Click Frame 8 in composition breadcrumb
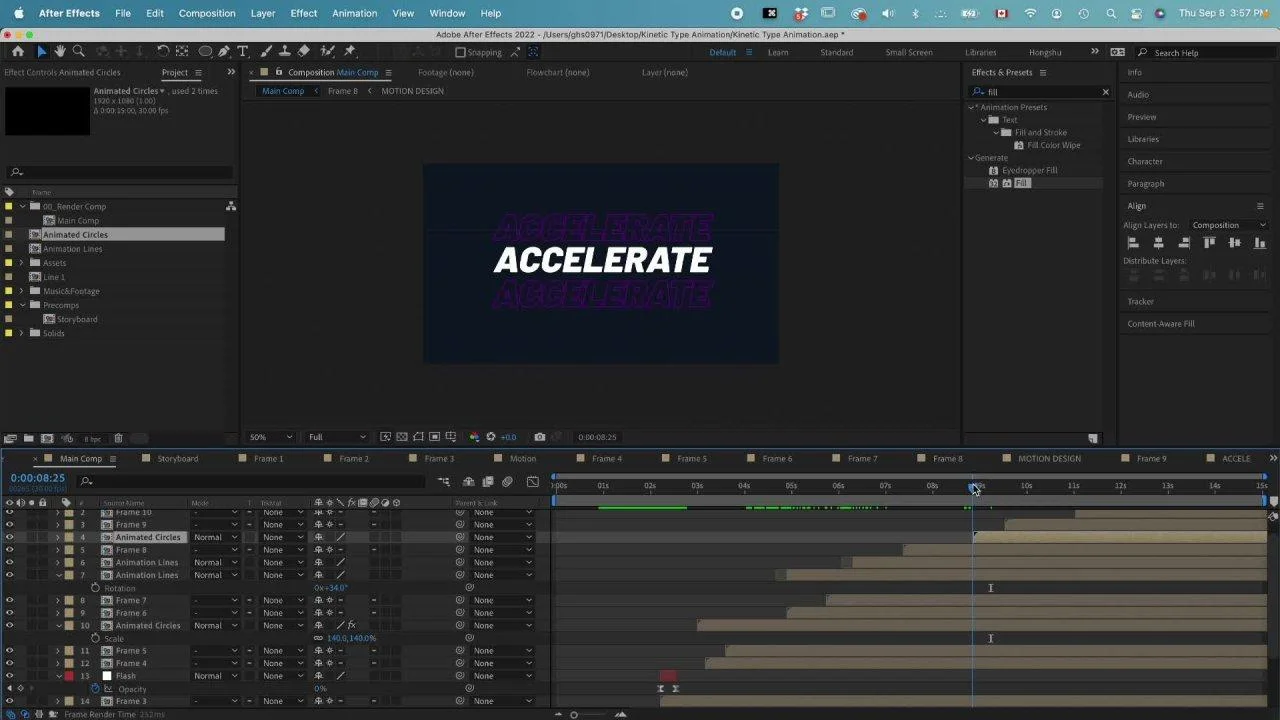The image size is (1280, 720). [342, 91]
